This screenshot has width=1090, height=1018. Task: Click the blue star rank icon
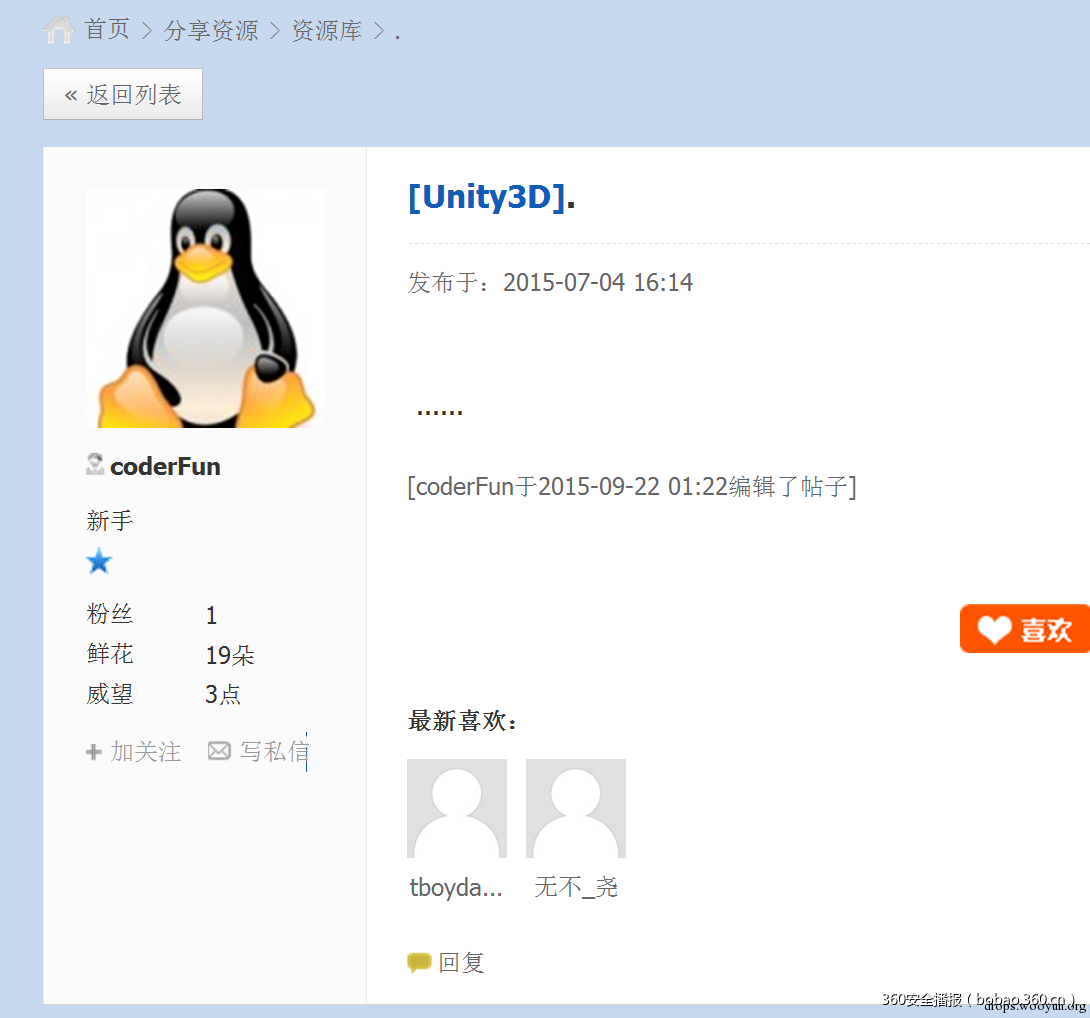click(99, 561)
